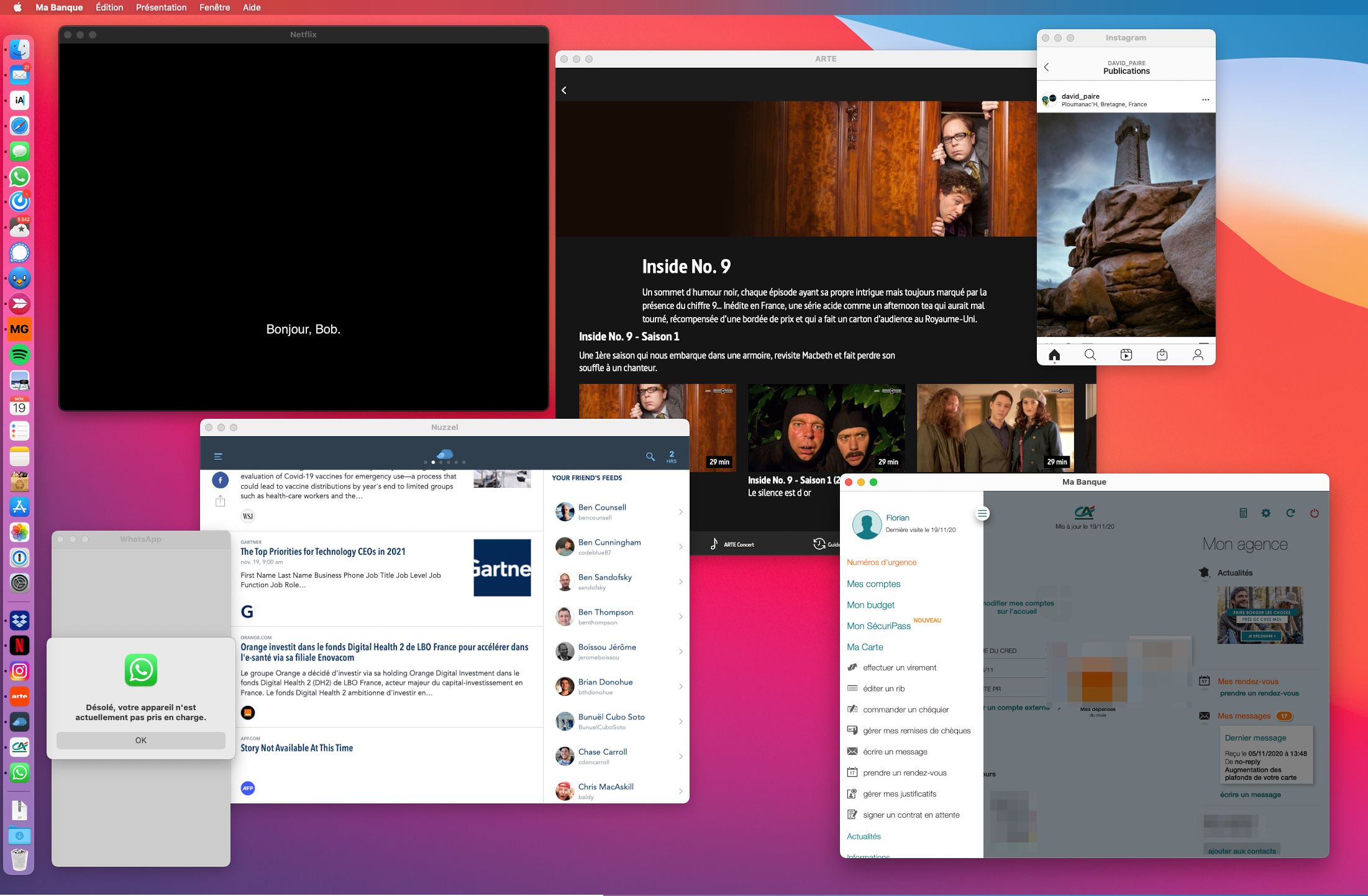Refresh Ma Banque with reload icon

coord(1290,513)
